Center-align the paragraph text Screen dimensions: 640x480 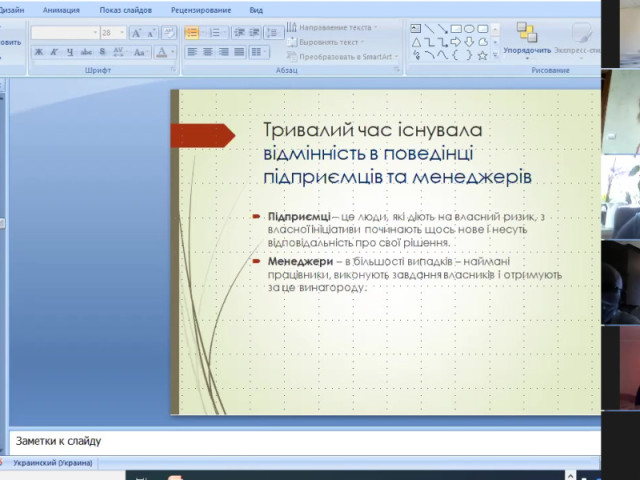coord(208,52)
